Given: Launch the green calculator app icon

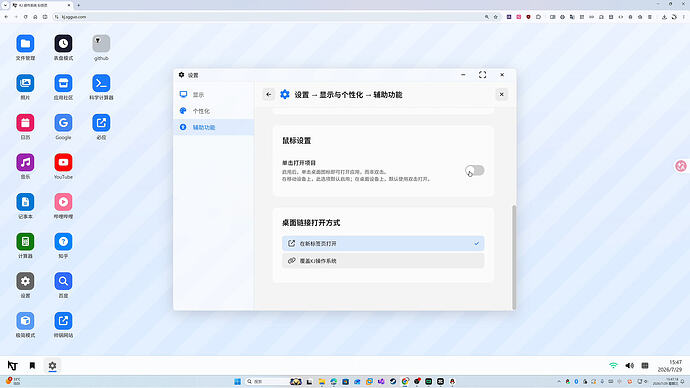Looking at the screenshot, I should pyautogui.click(x=25, y=242).
